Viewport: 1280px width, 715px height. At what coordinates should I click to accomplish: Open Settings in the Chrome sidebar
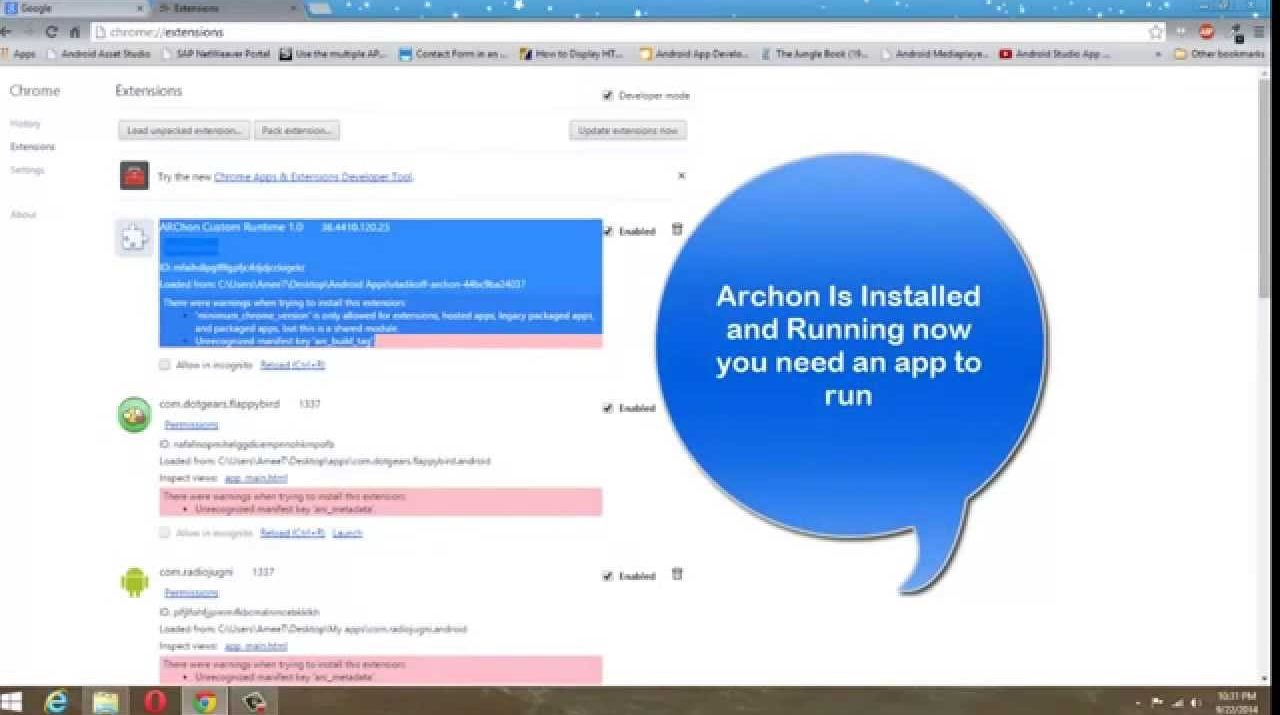pyautogui.click(x=27, y=170)
